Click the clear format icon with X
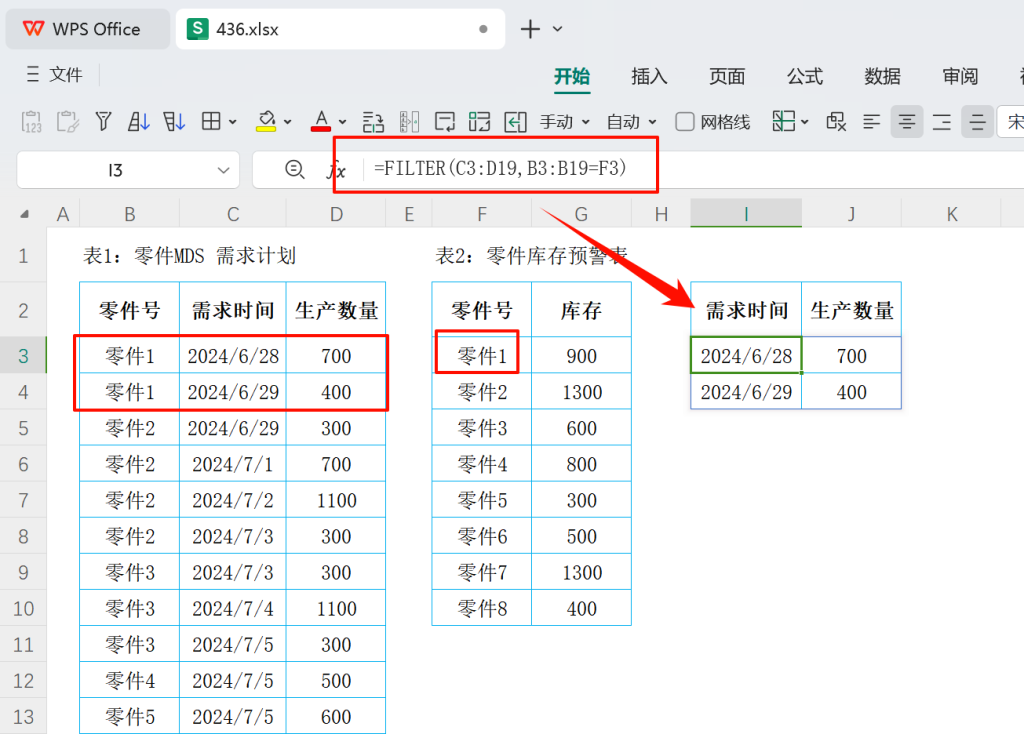The width and height of the screenshot is (1024, 734). point(836,121)
